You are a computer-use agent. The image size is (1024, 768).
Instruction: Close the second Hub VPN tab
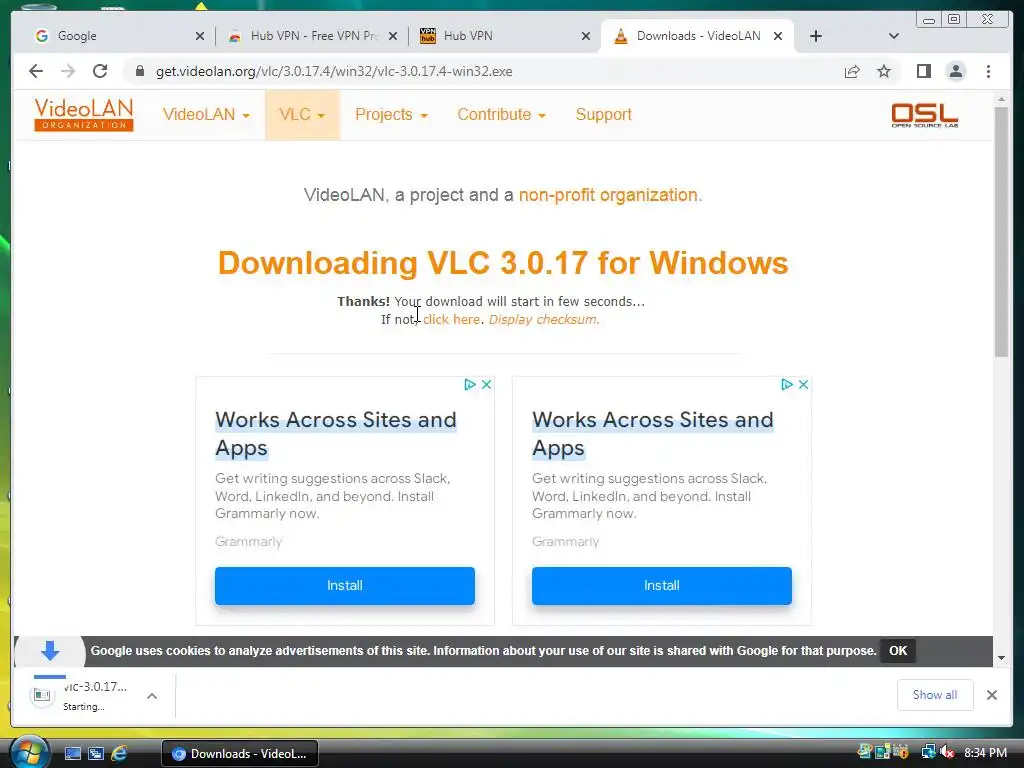coord(586,36)
